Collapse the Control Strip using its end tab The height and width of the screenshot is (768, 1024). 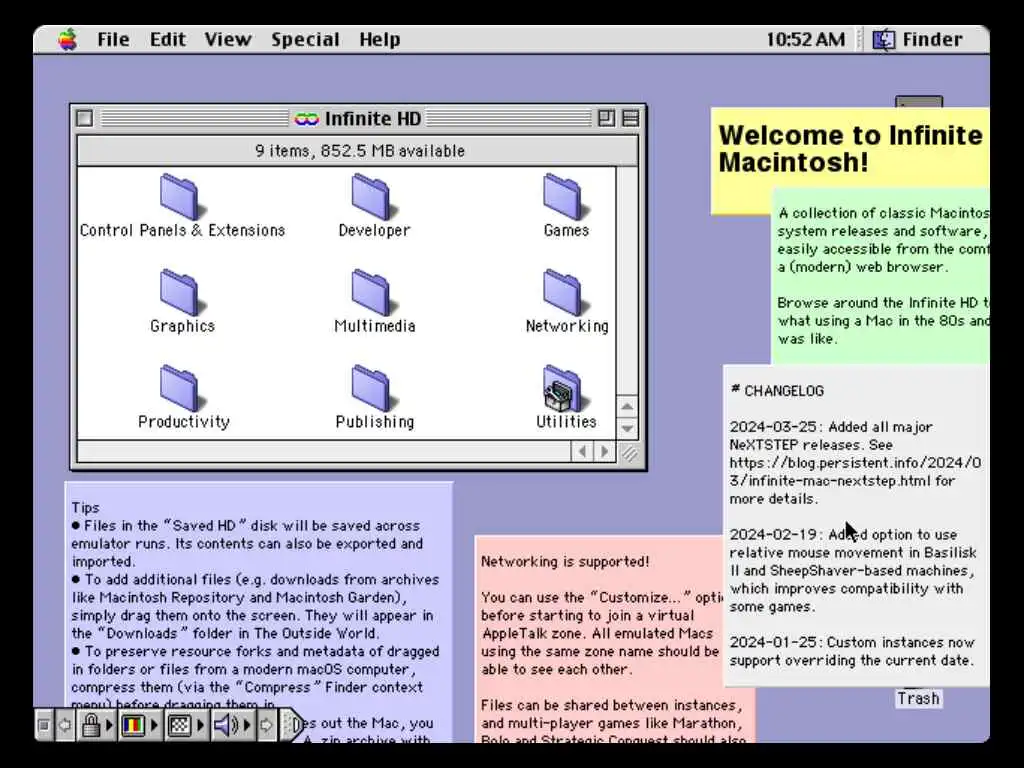[292, 725]
